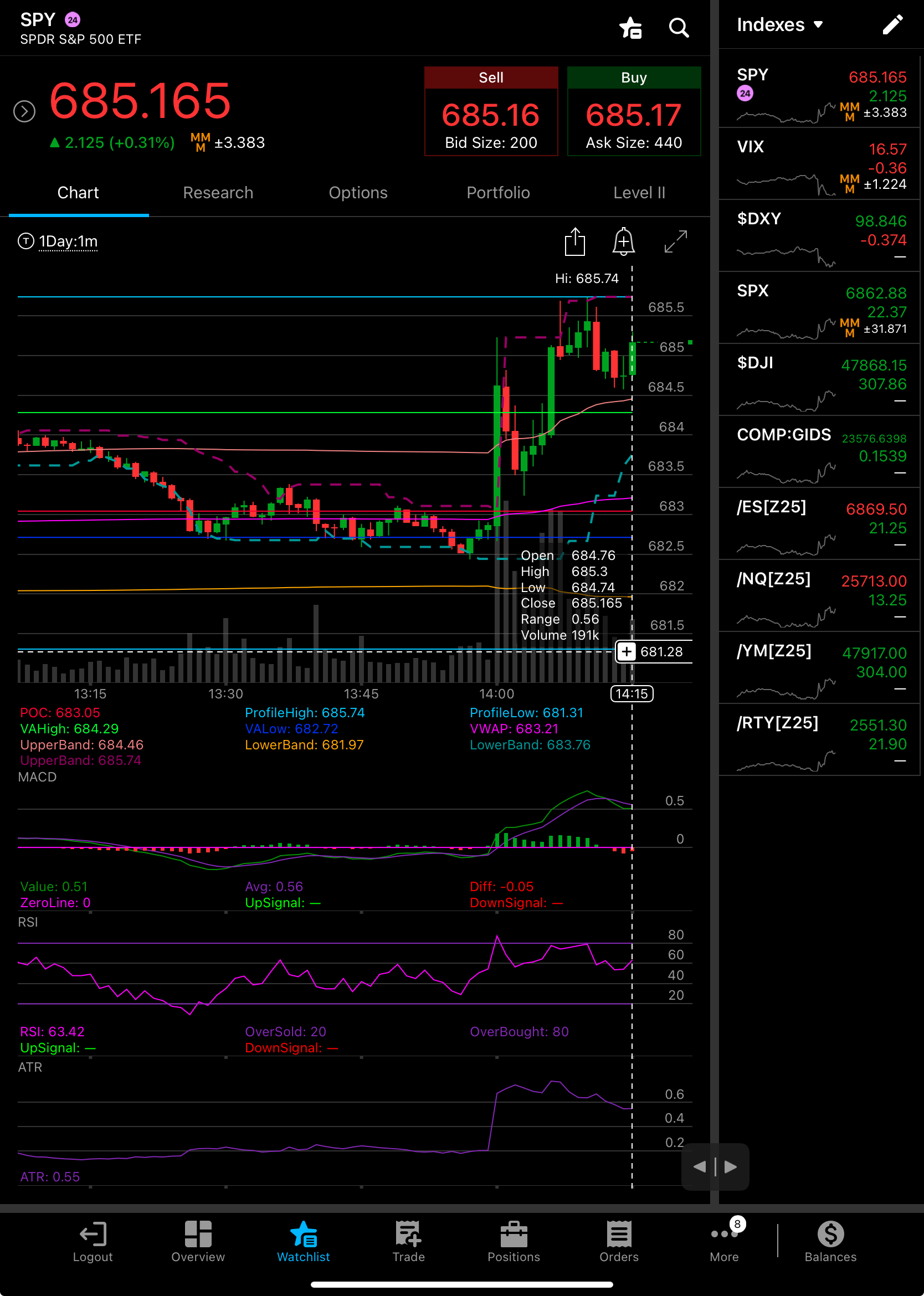Tap the VALow: 682.72 value
Viewport: 924px width, 1296px height.
(291, 729)
